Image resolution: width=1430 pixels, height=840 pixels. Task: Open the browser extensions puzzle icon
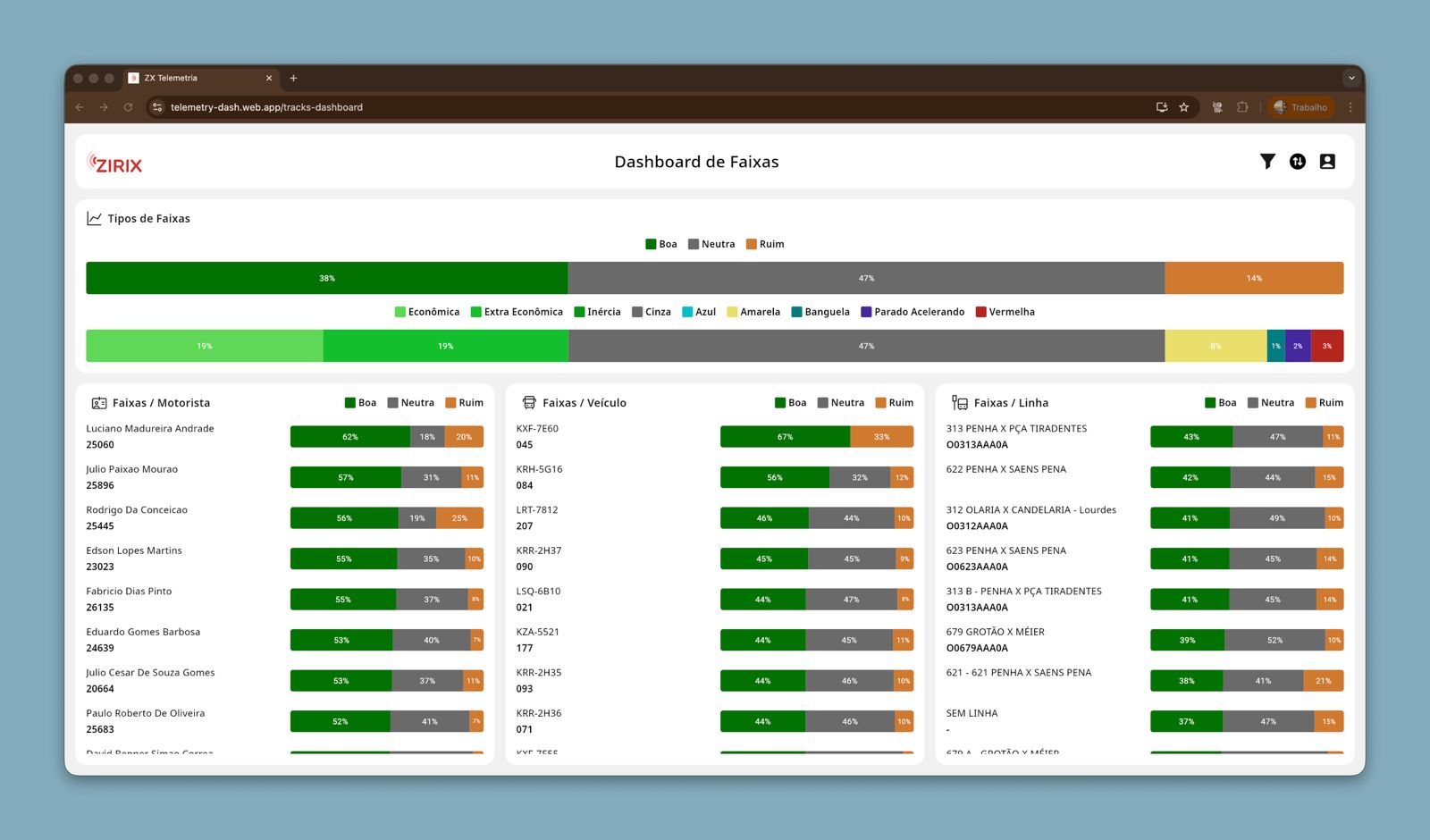point(1242,107)
